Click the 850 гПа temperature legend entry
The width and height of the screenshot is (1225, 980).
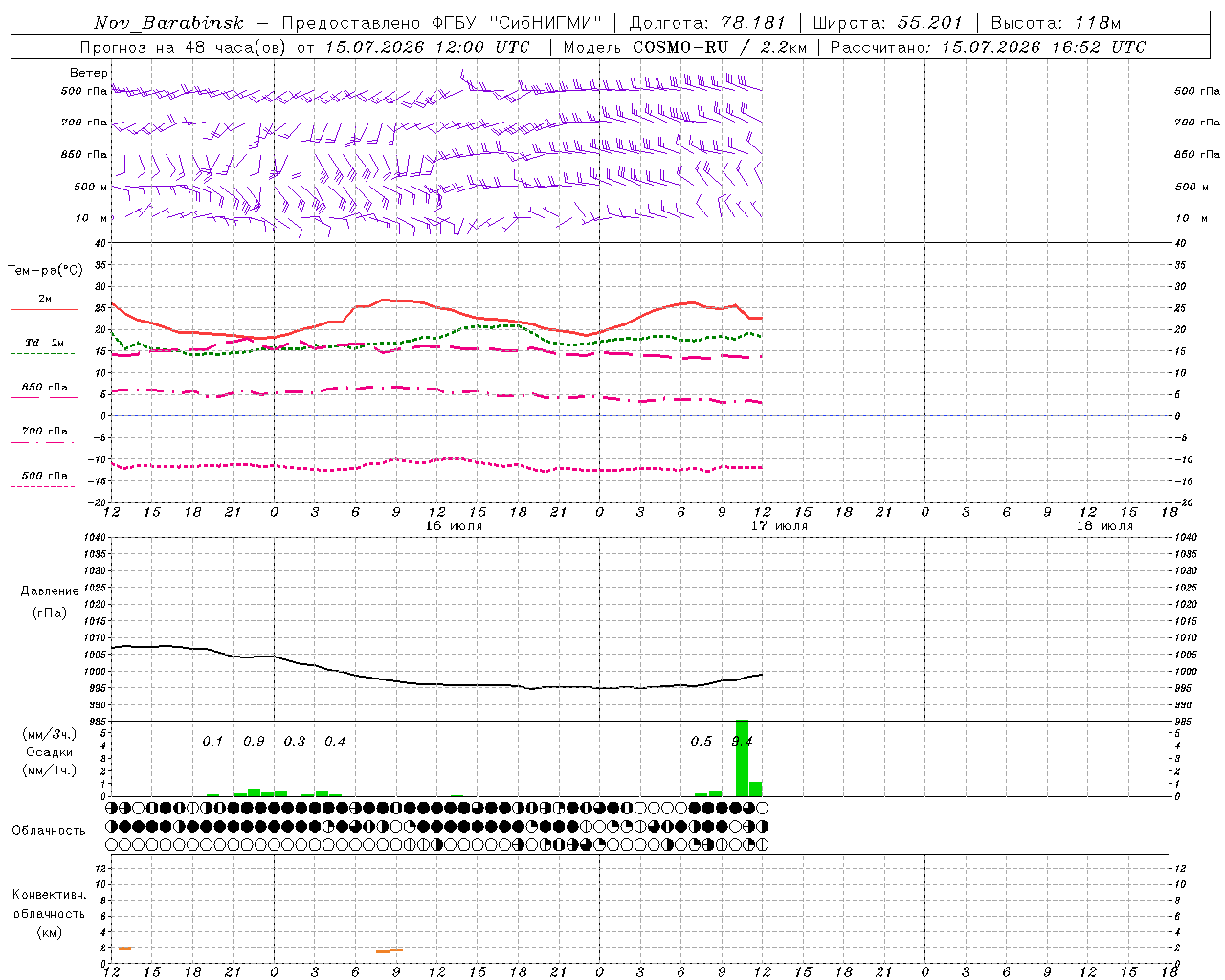pos(44,388)
